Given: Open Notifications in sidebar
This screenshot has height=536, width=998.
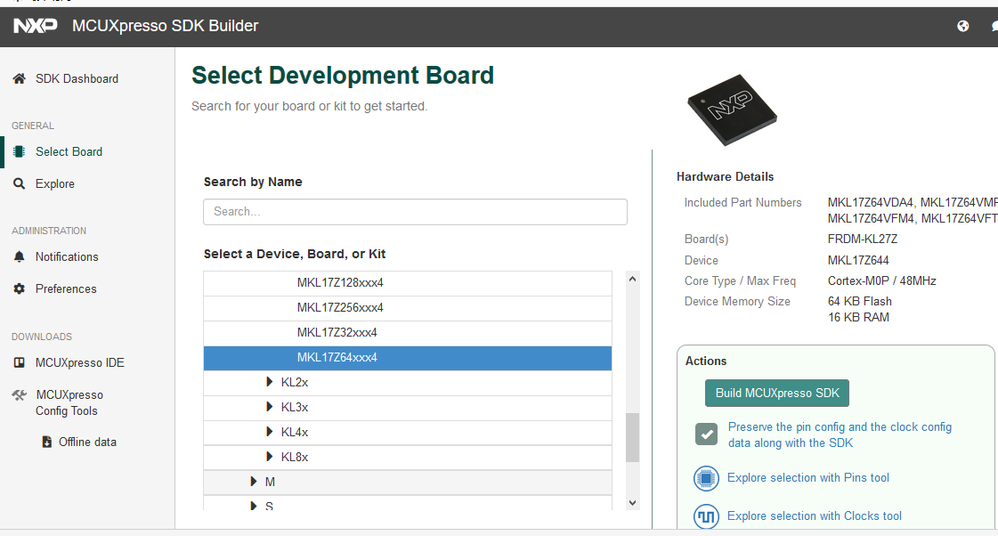Looking at the screenshot, I should (67, 257).
